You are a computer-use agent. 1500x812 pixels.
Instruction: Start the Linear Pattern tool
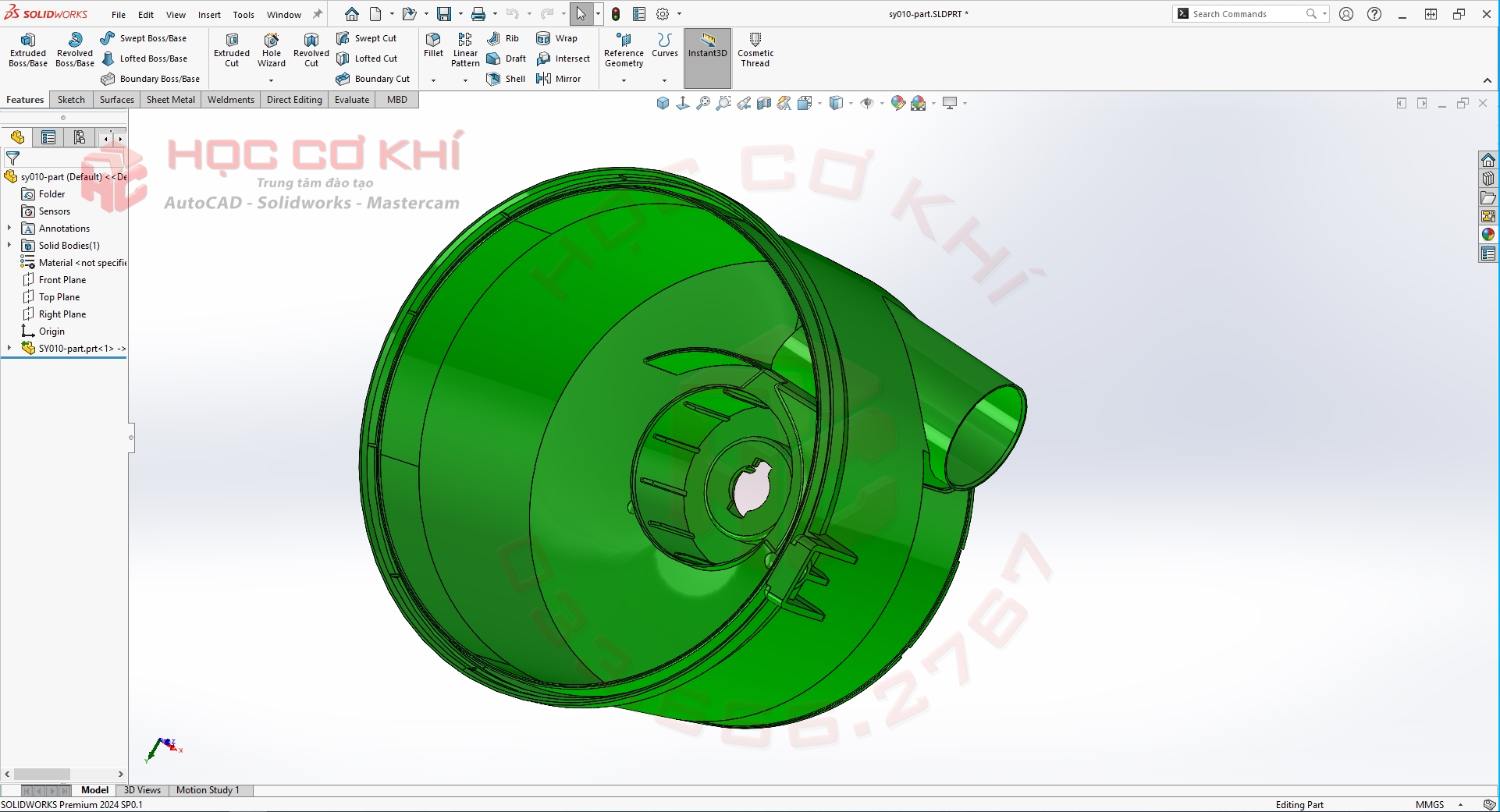(465, 50)
